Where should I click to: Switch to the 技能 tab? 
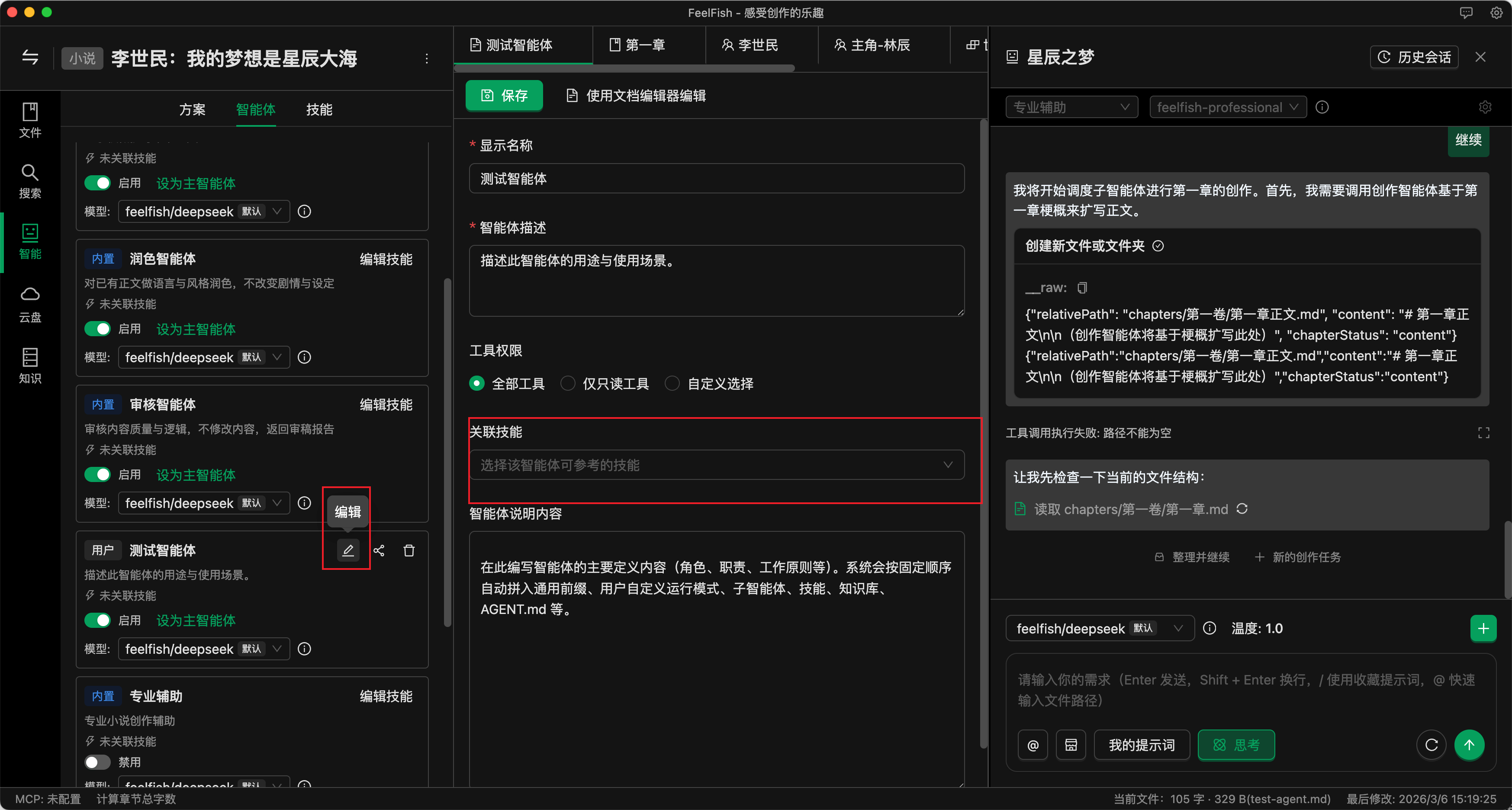(319, 109)
